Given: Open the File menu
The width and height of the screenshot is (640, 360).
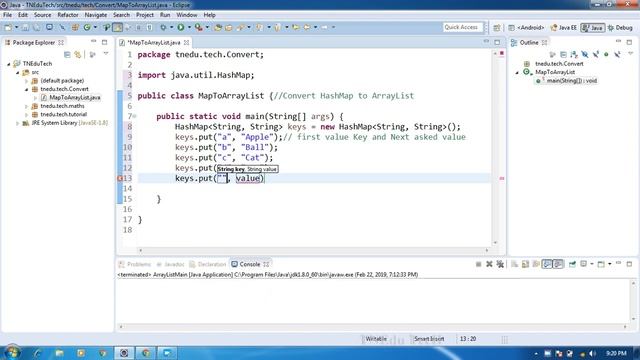Looking at the screenshot, I should (7, 15).
